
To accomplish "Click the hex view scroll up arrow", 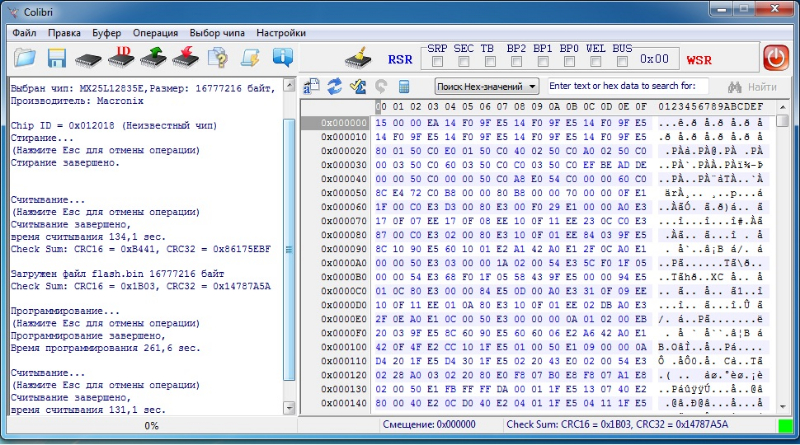I will [x=783, y=107].
